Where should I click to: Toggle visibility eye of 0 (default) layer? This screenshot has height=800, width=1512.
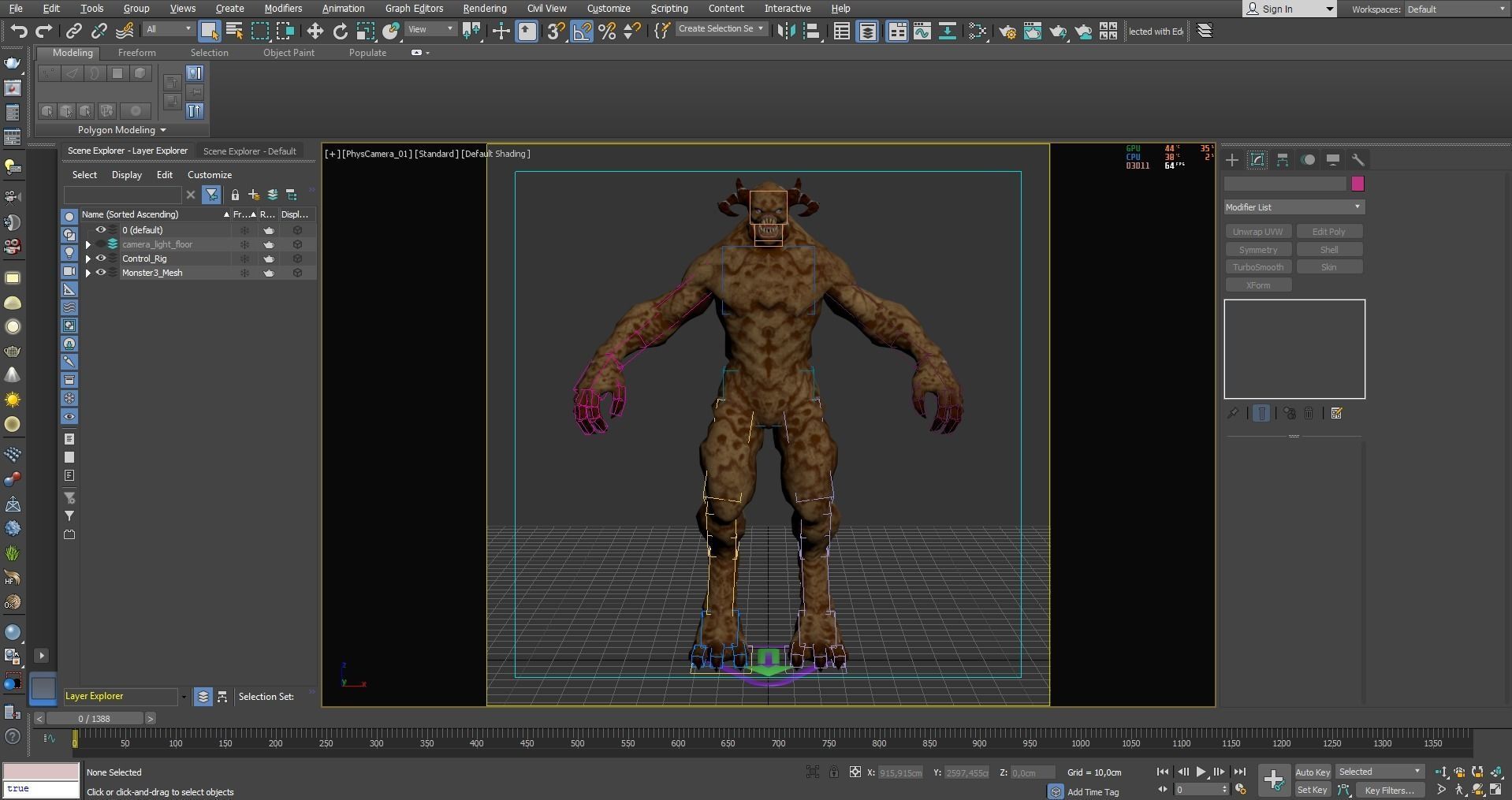(x=101, y=230)
